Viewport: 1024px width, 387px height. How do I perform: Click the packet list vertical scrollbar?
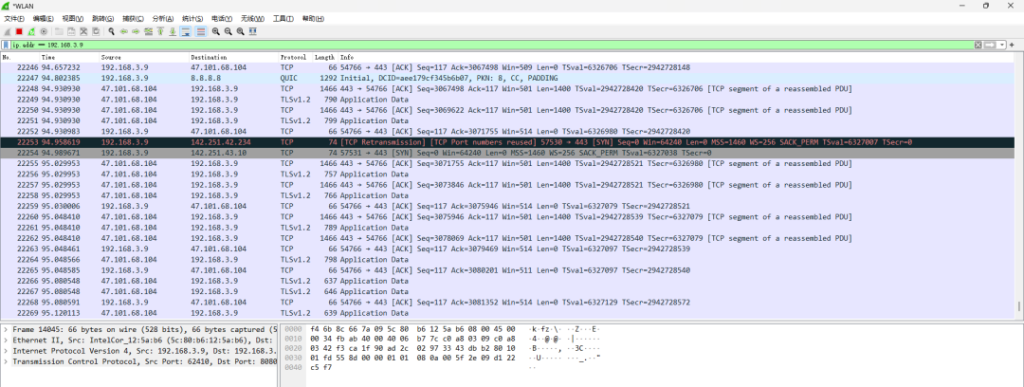[x=1019, y=189]
